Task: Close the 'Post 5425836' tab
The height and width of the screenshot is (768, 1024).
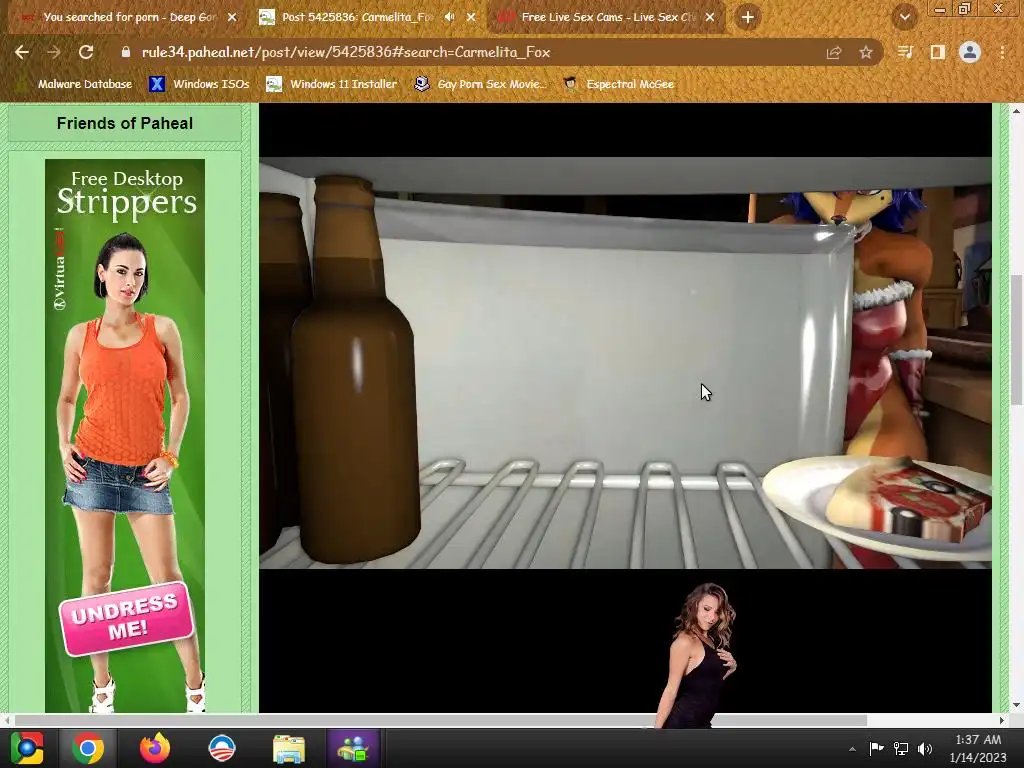Action: 471,17
